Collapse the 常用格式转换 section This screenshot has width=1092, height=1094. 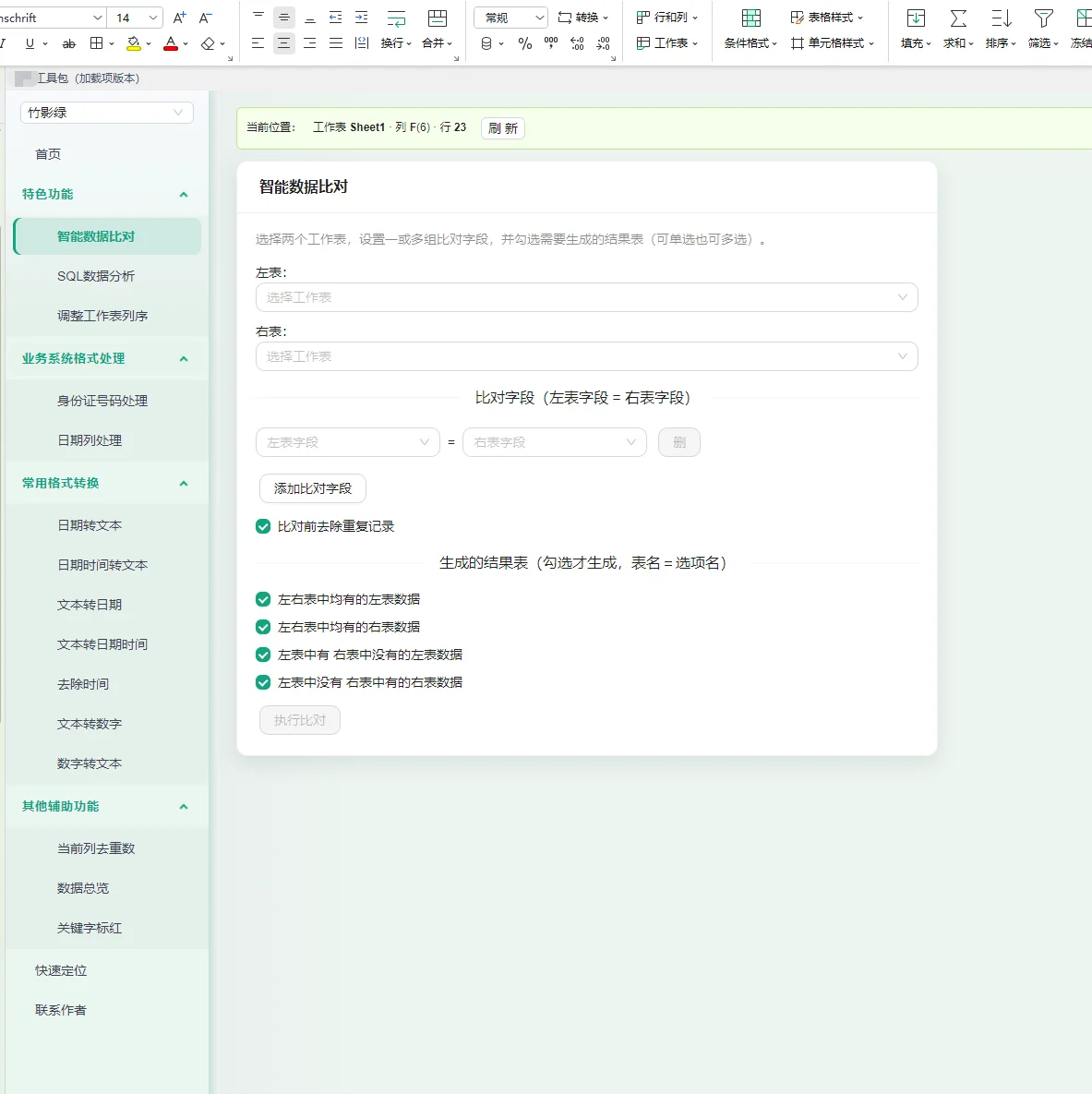tap(184, 484)
